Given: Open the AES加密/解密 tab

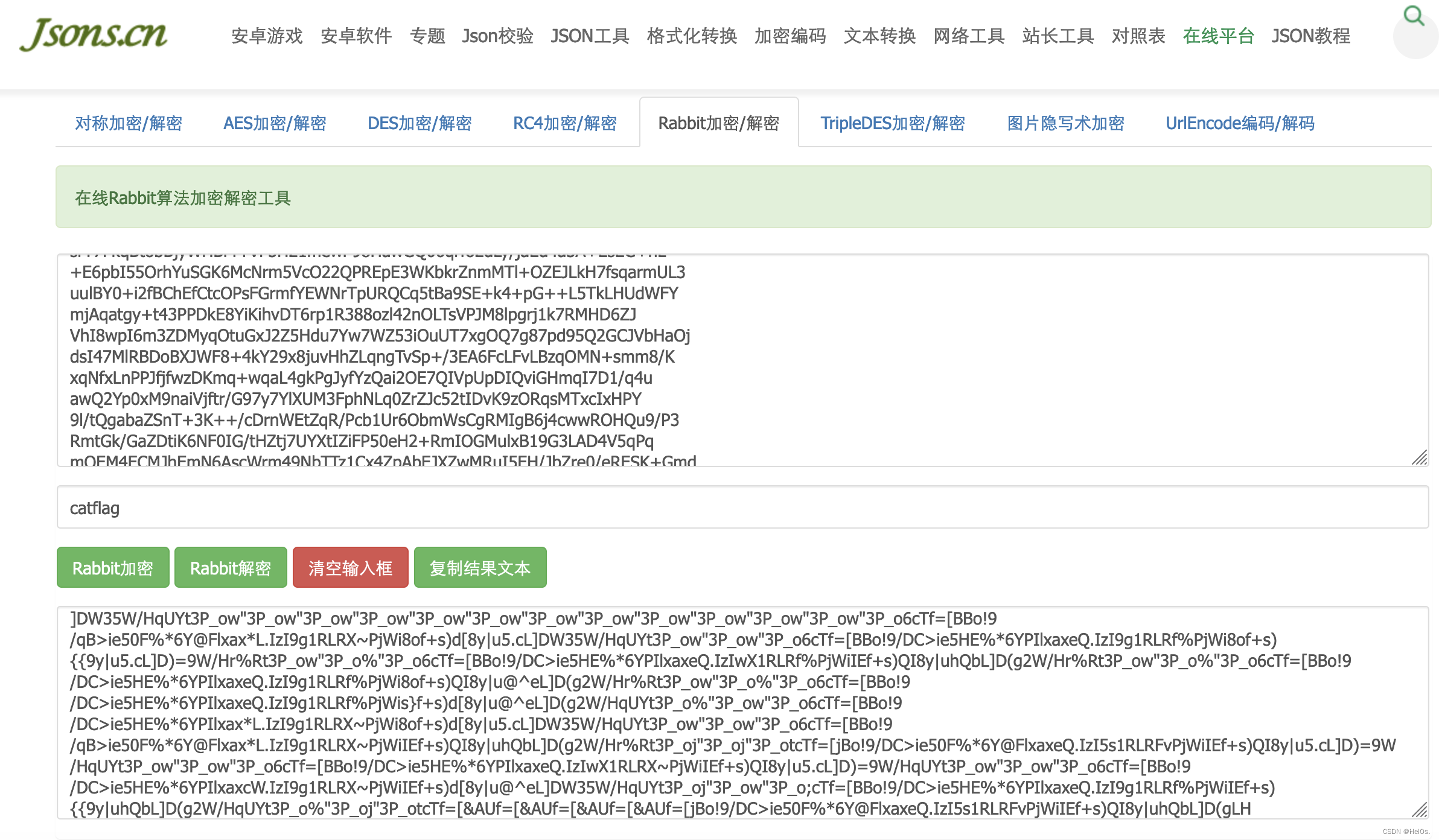Looking at the screenshot, I should (x=275, y=124).
